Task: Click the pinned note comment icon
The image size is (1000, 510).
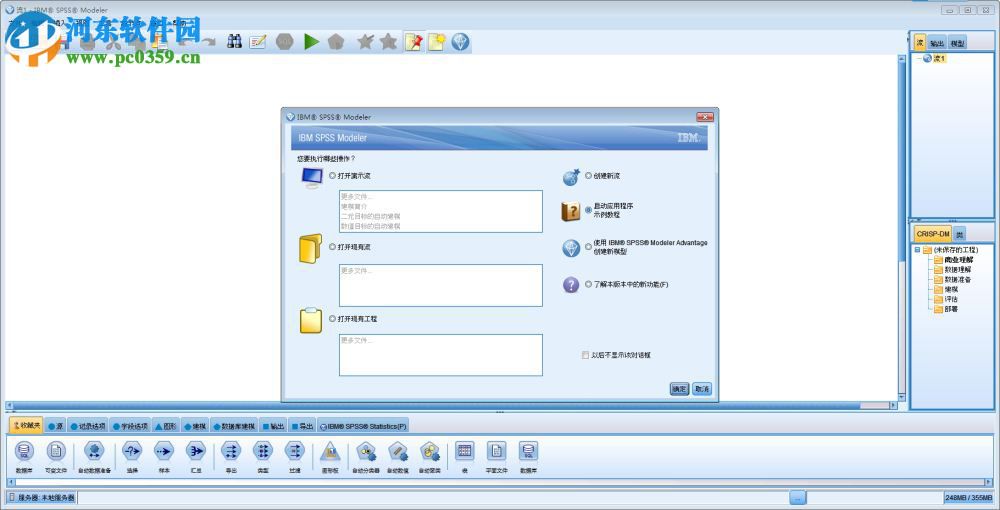Action: (413, 42)
